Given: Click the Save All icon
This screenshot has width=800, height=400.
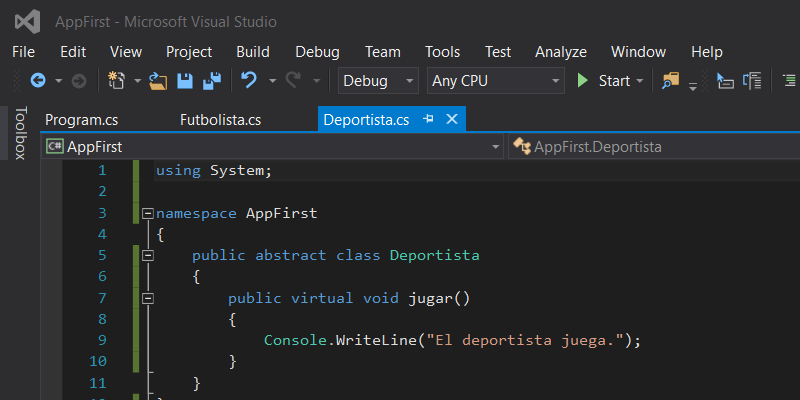Looking at the screenshot, I should [x=212, y=81].
